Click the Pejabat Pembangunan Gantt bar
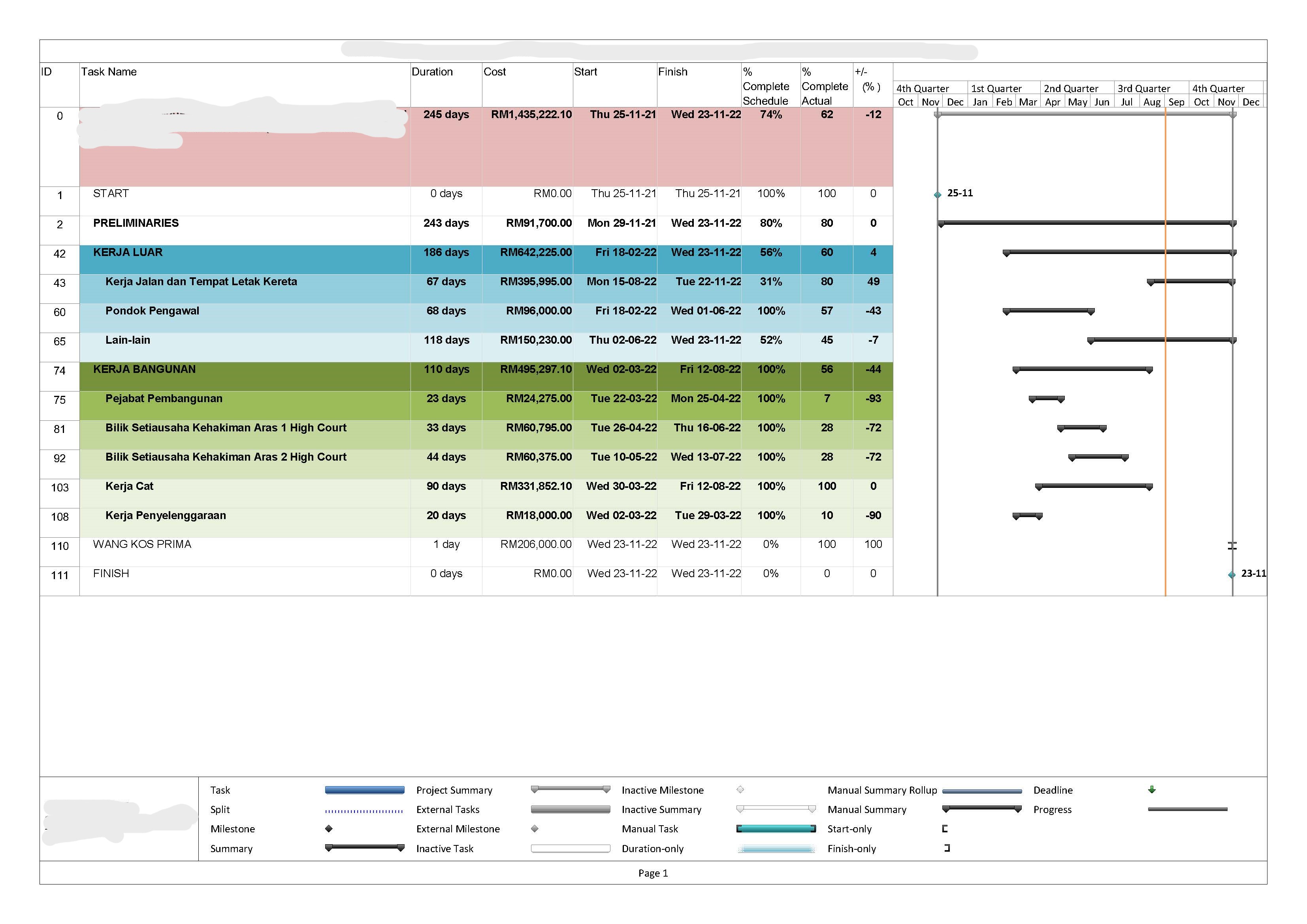 [1047, 400]
